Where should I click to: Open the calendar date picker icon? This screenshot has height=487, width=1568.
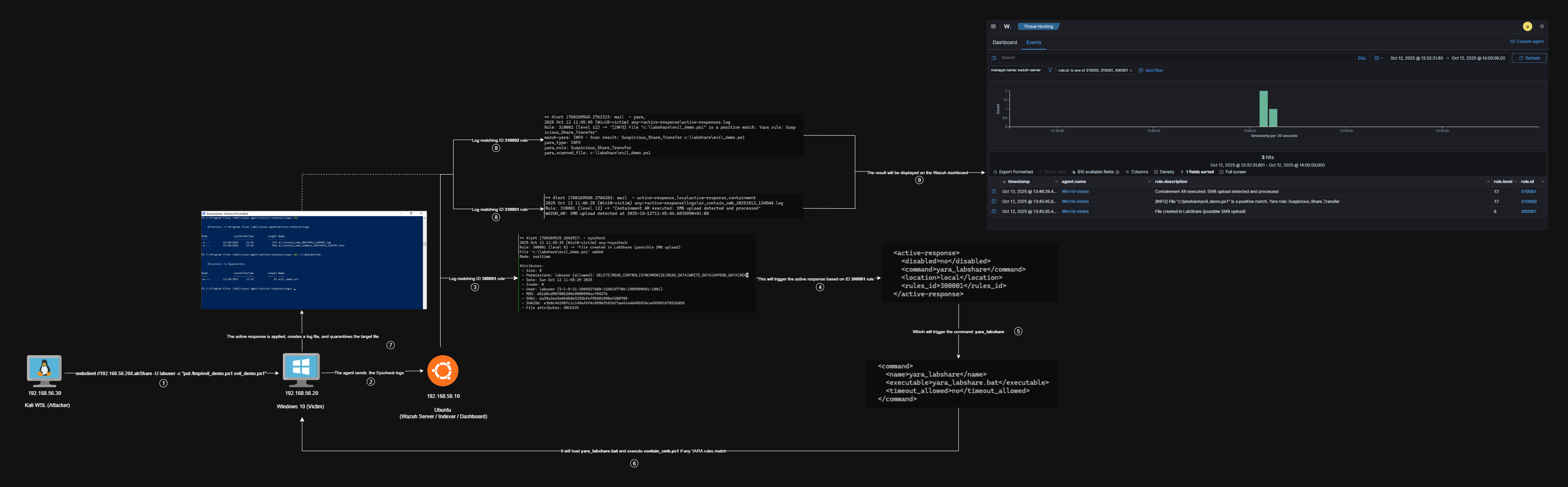point(1378,58)
